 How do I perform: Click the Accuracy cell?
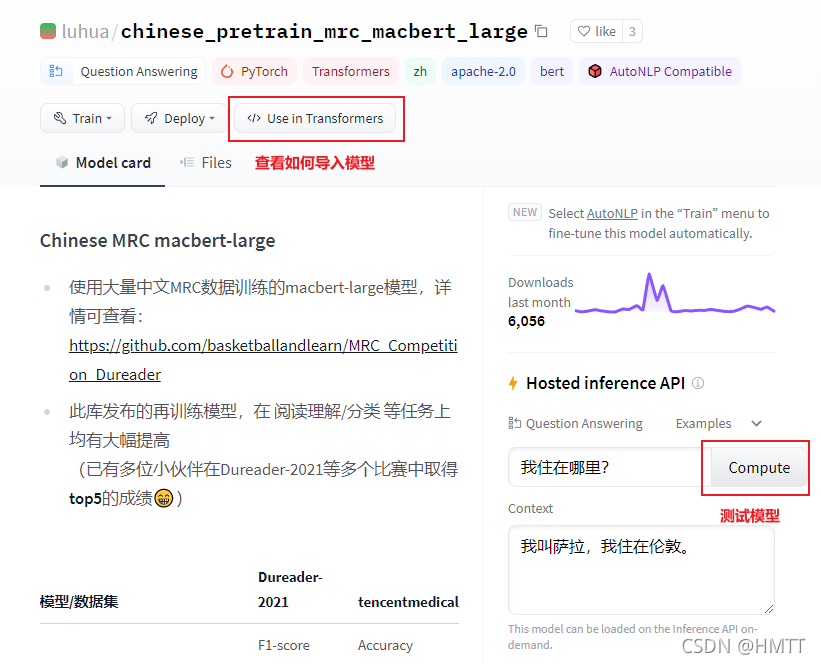click(x=385, y=645)
